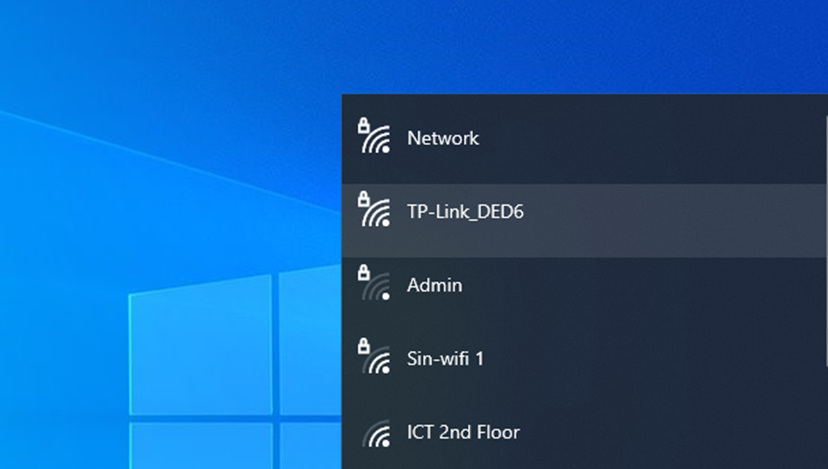Expand the Admin row by its blank right side
The image size is (828, 469).
tap(680, 286)
